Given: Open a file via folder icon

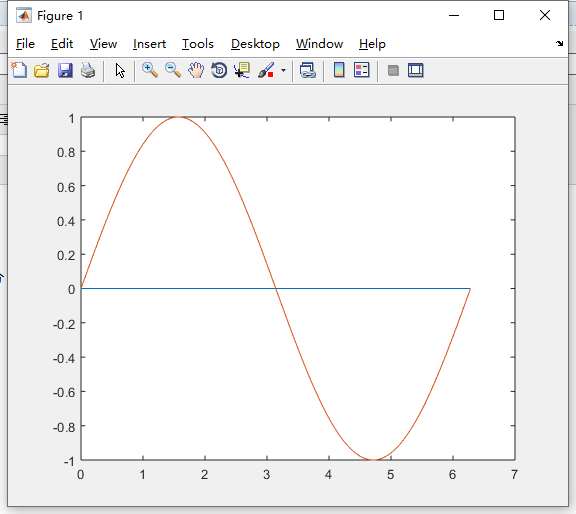Looking at the screenshot, I should coord(42,70).
